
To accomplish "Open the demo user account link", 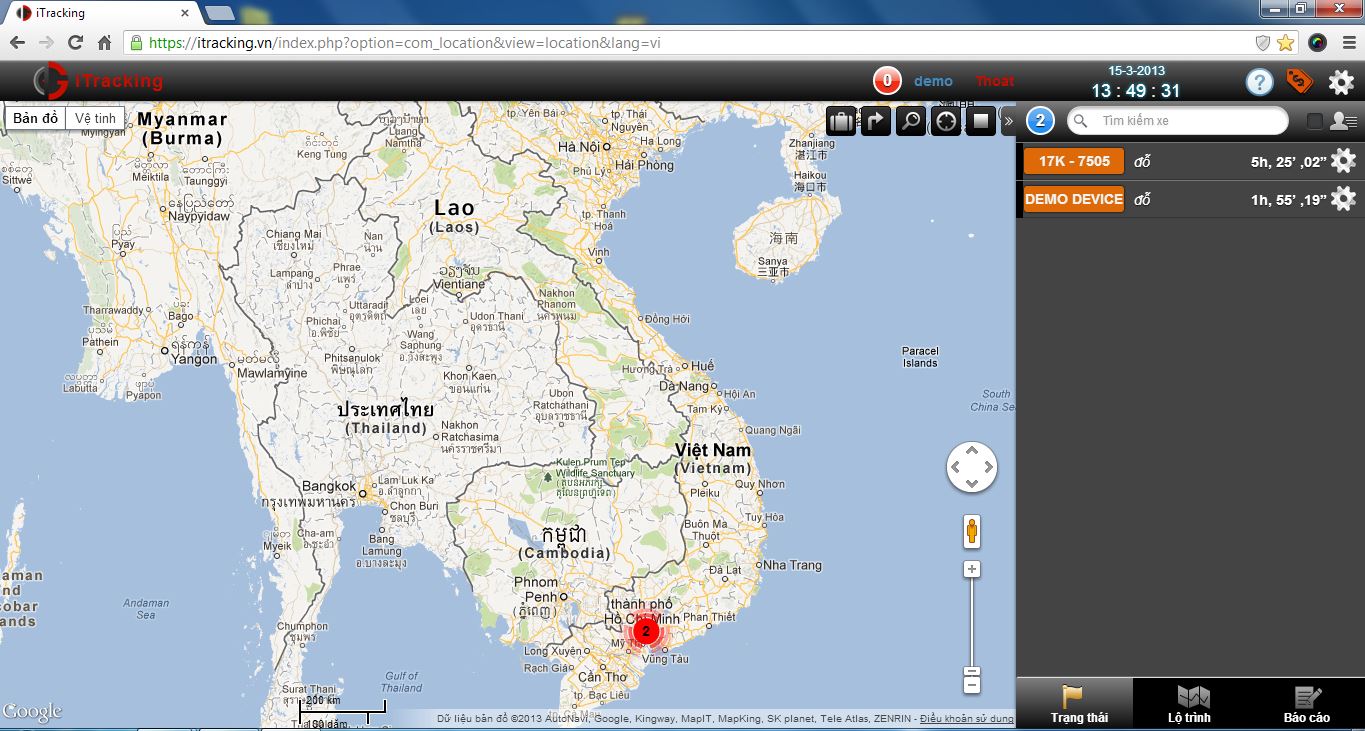I will 933,81.
